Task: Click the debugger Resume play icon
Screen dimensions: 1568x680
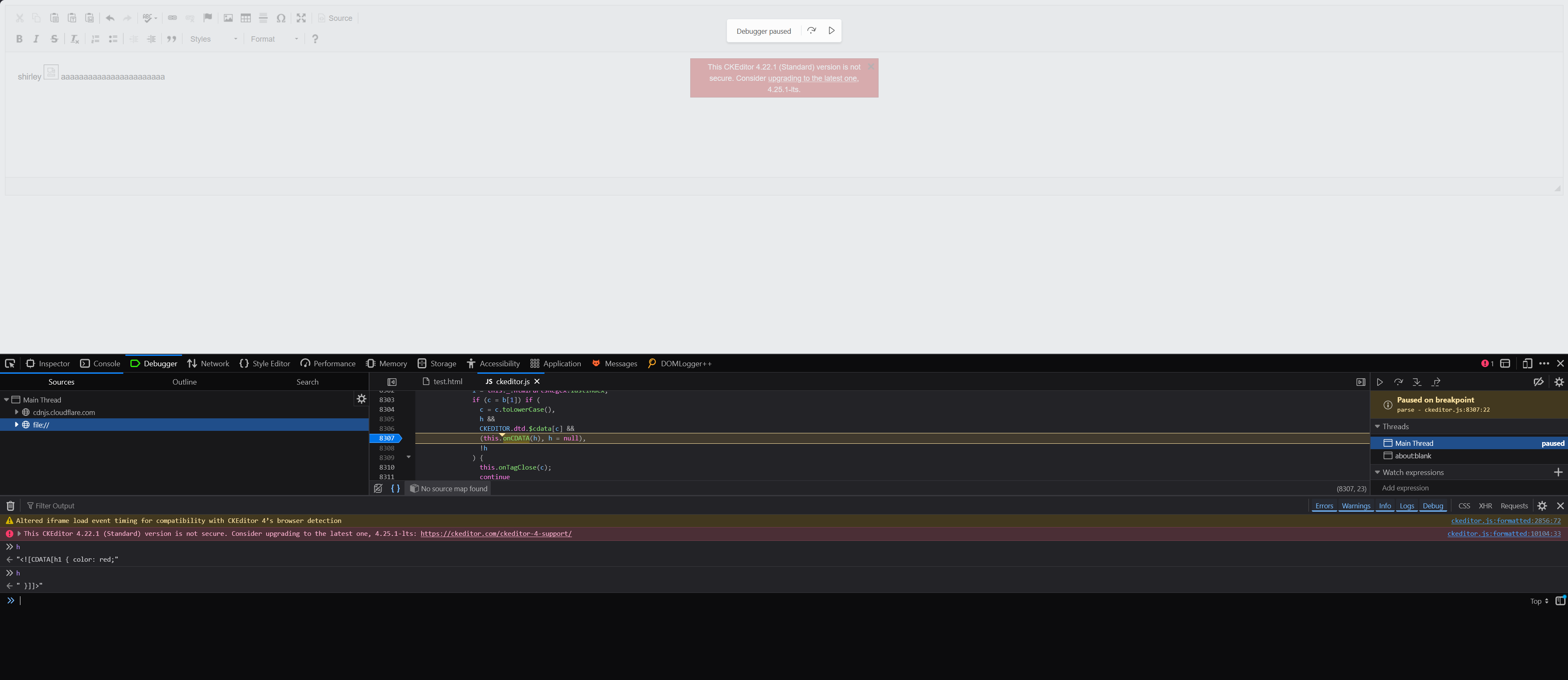Action: pyautogui.click(x=1380, y=382)
